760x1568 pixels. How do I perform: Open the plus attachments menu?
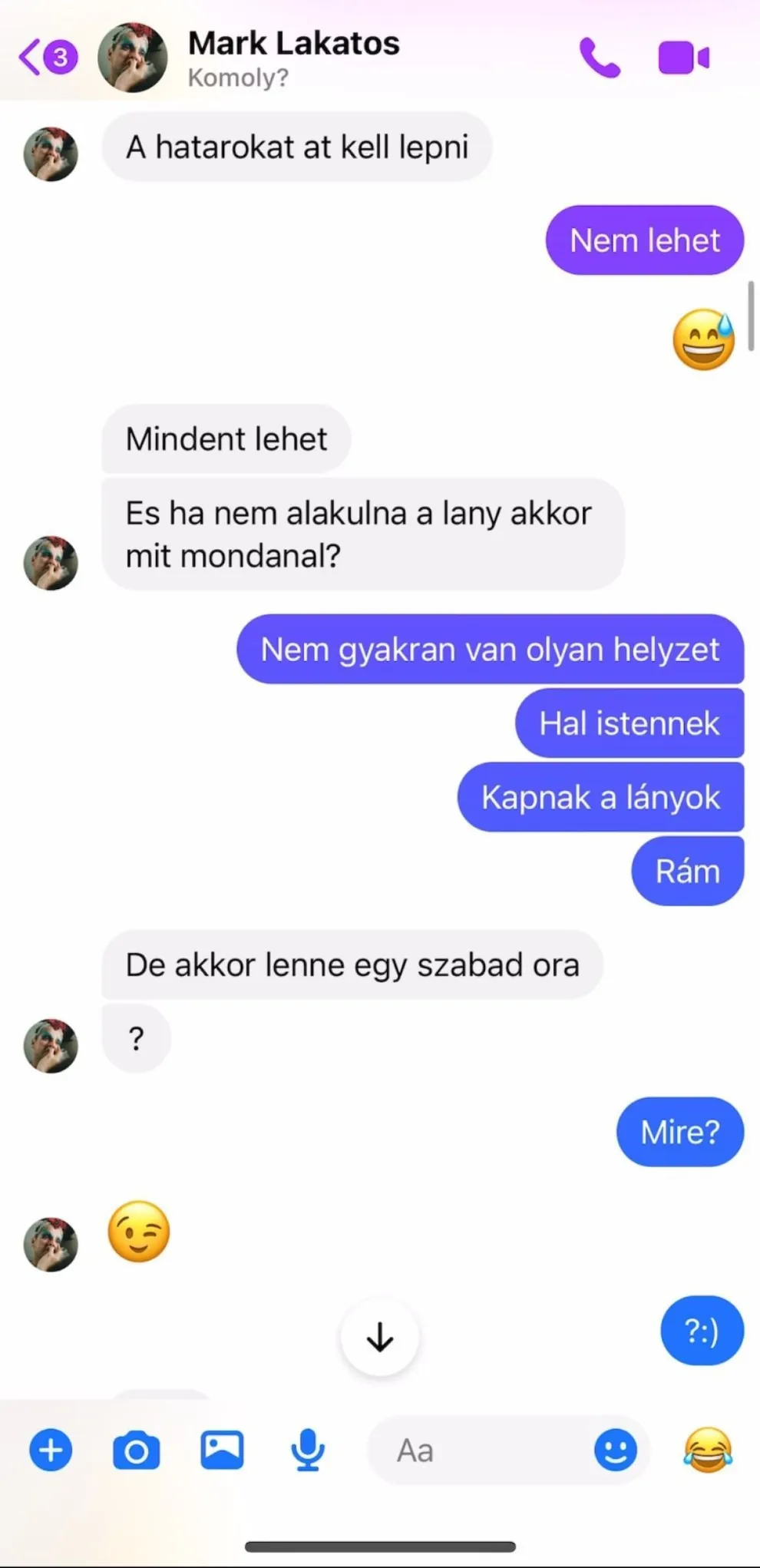click(x=51, y=1451)
